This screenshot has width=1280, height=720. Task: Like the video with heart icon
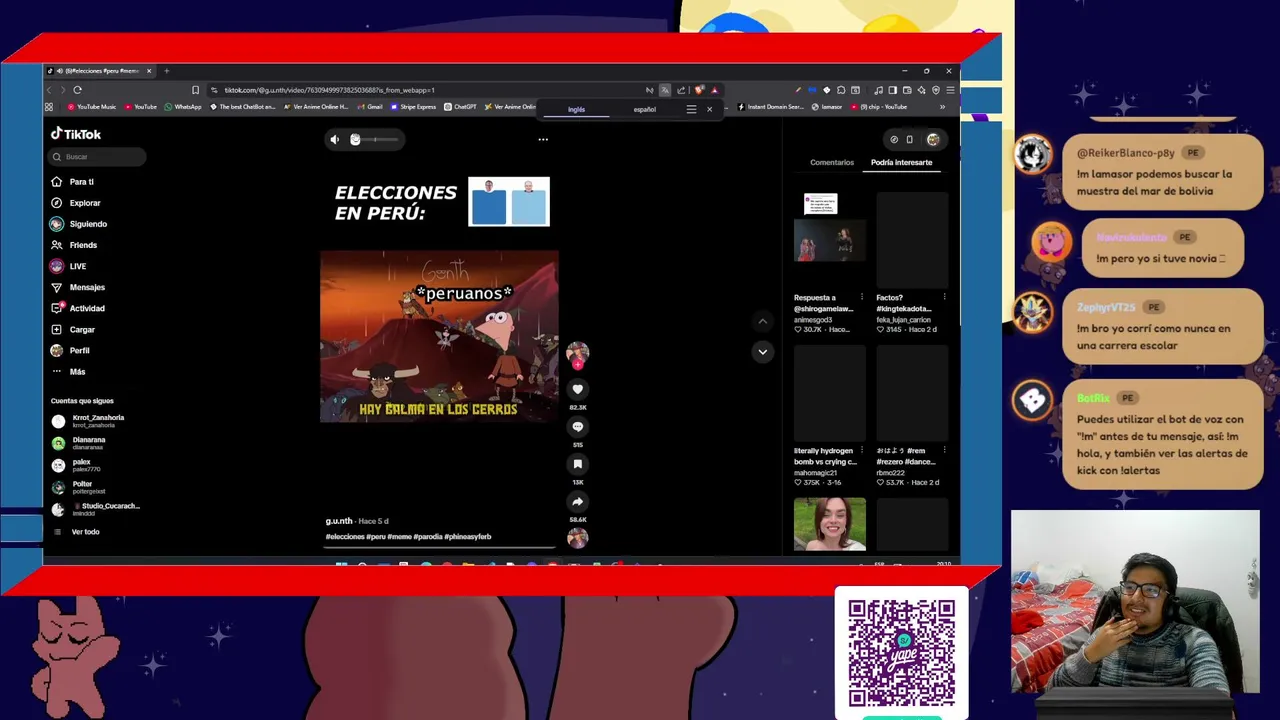pos(577,389)
